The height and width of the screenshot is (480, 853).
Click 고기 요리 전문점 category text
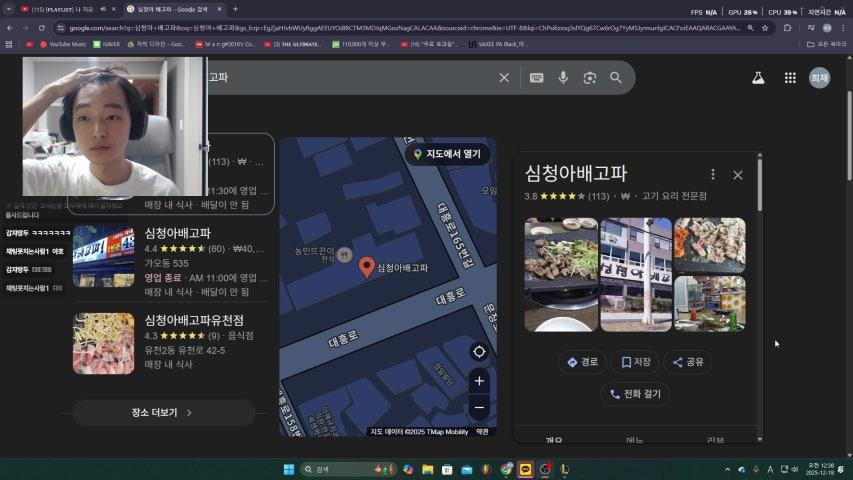coord(674,196)
